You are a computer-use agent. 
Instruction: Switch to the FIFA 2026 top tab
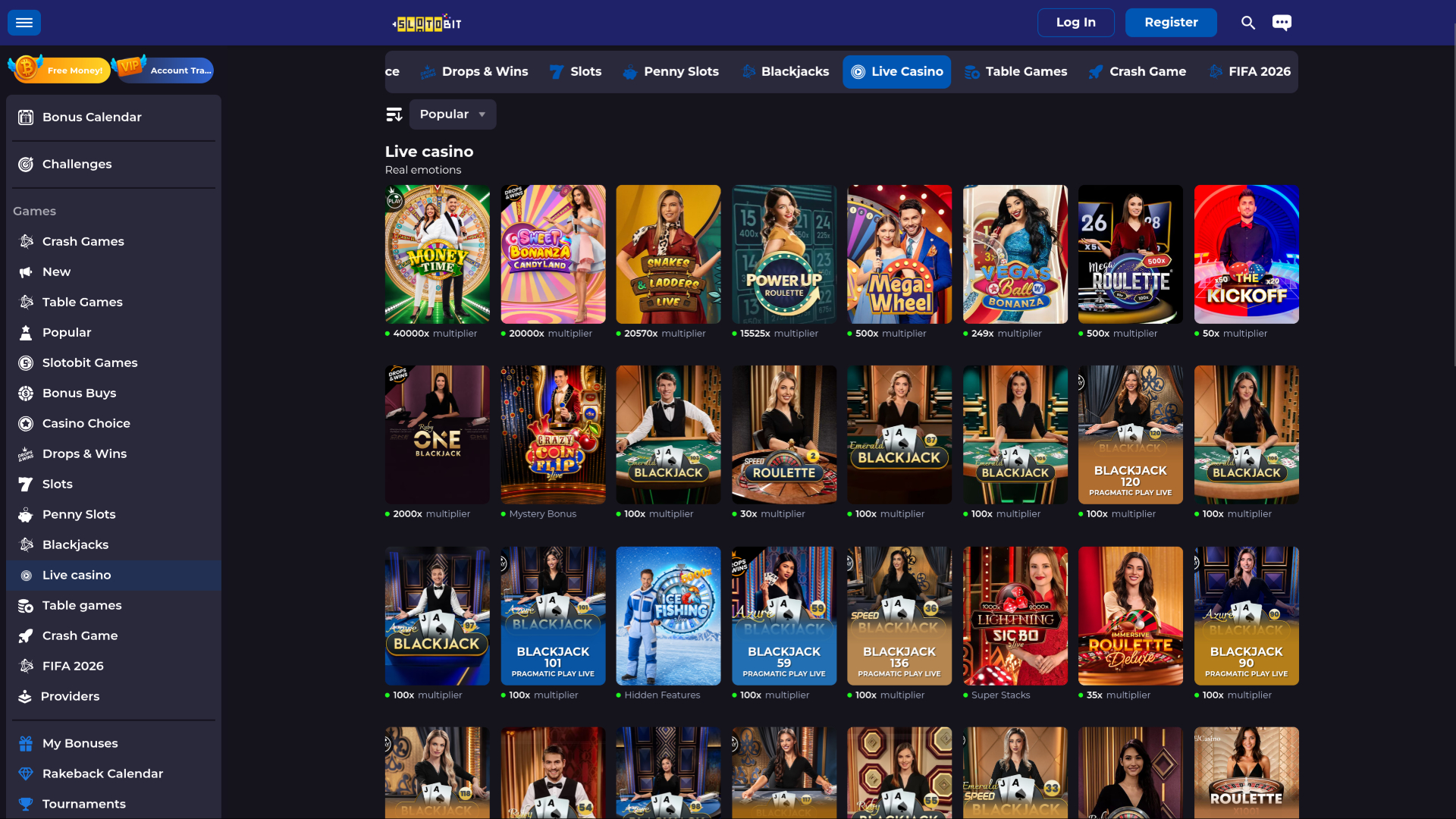[x=1249, y=71]
